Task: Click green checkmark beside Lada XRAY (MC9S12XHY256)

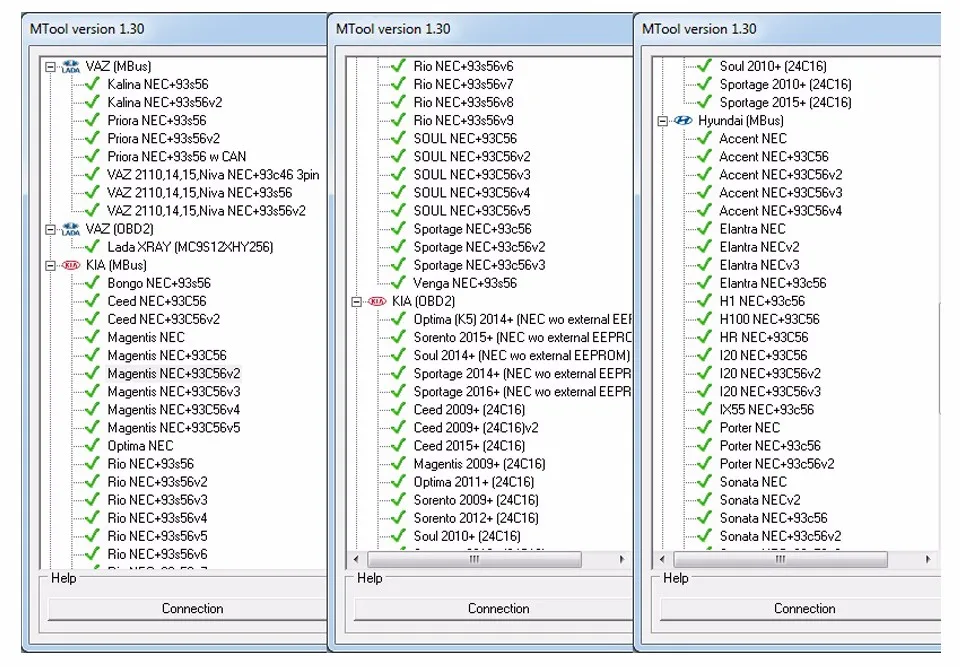Action: point(92,247)
